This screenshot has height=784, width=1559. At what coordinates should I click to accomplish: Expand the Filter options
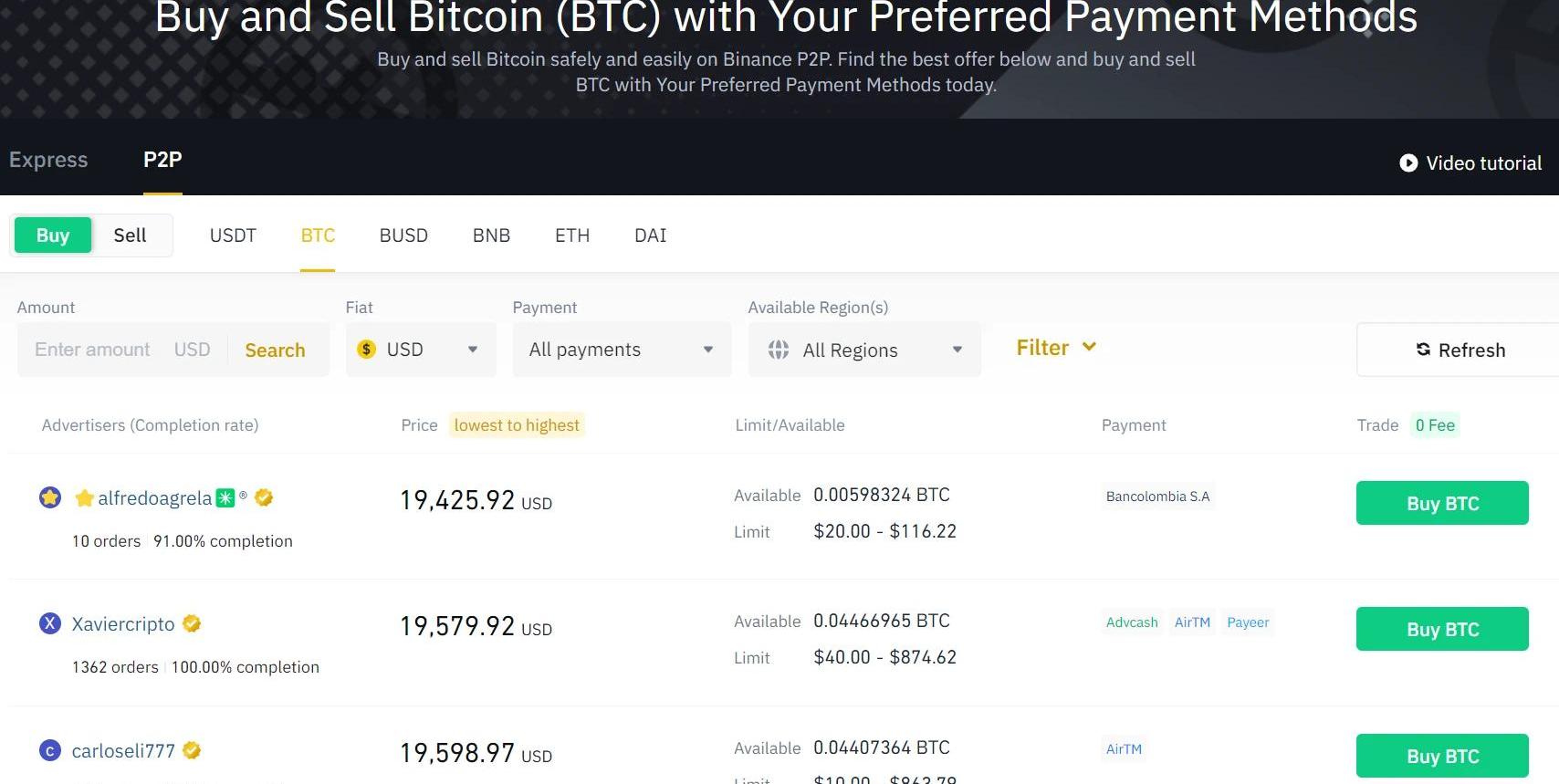click(x=1056, y=348)
